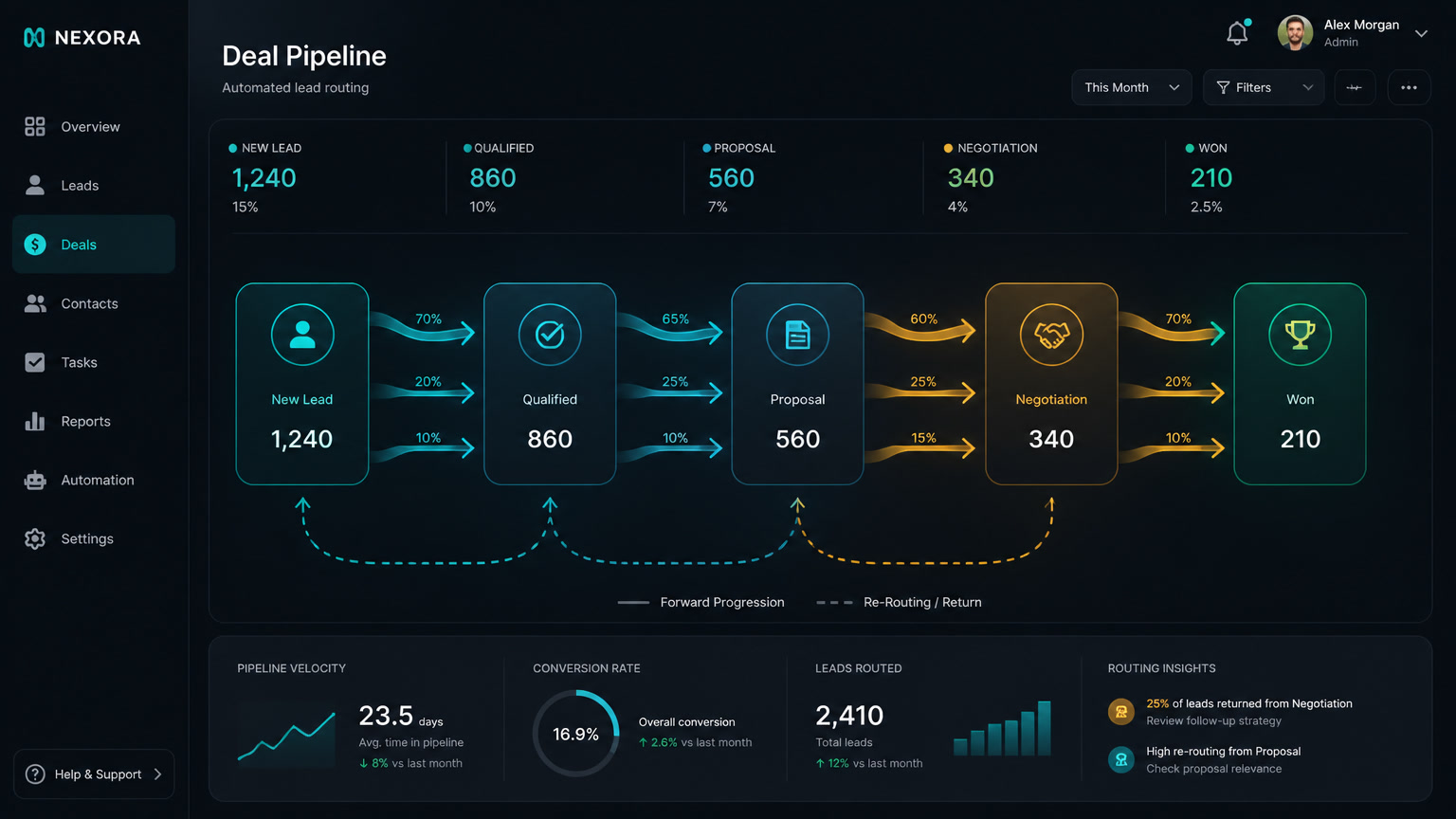Open the Contacts people icon
1456x819 pixels.
click(35, 303)
